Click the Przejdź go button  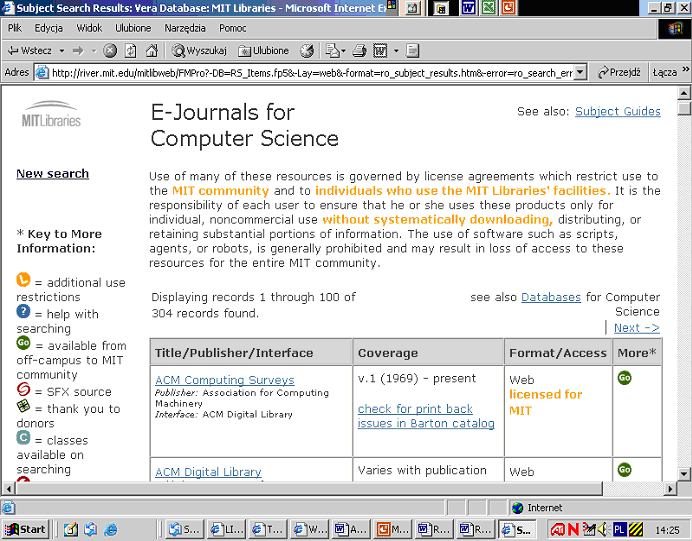coord(619,72)
